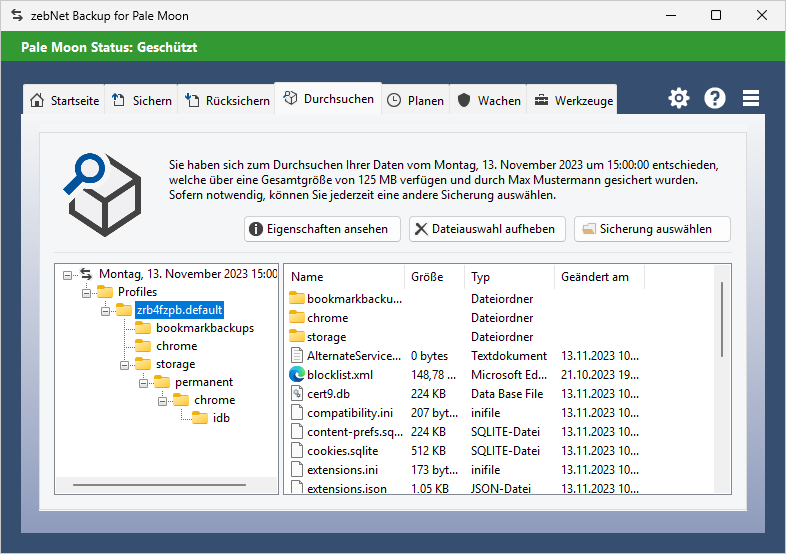Switch to the Sichern tab
The height and width of the screenshot is (554, 786).
pos(142,101)
